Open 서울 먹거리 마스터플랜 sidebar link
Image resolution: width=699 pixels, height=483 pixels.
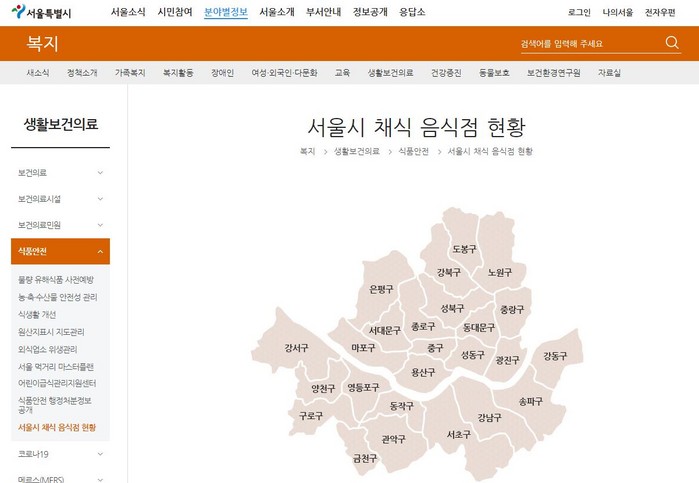pos(56,367)
